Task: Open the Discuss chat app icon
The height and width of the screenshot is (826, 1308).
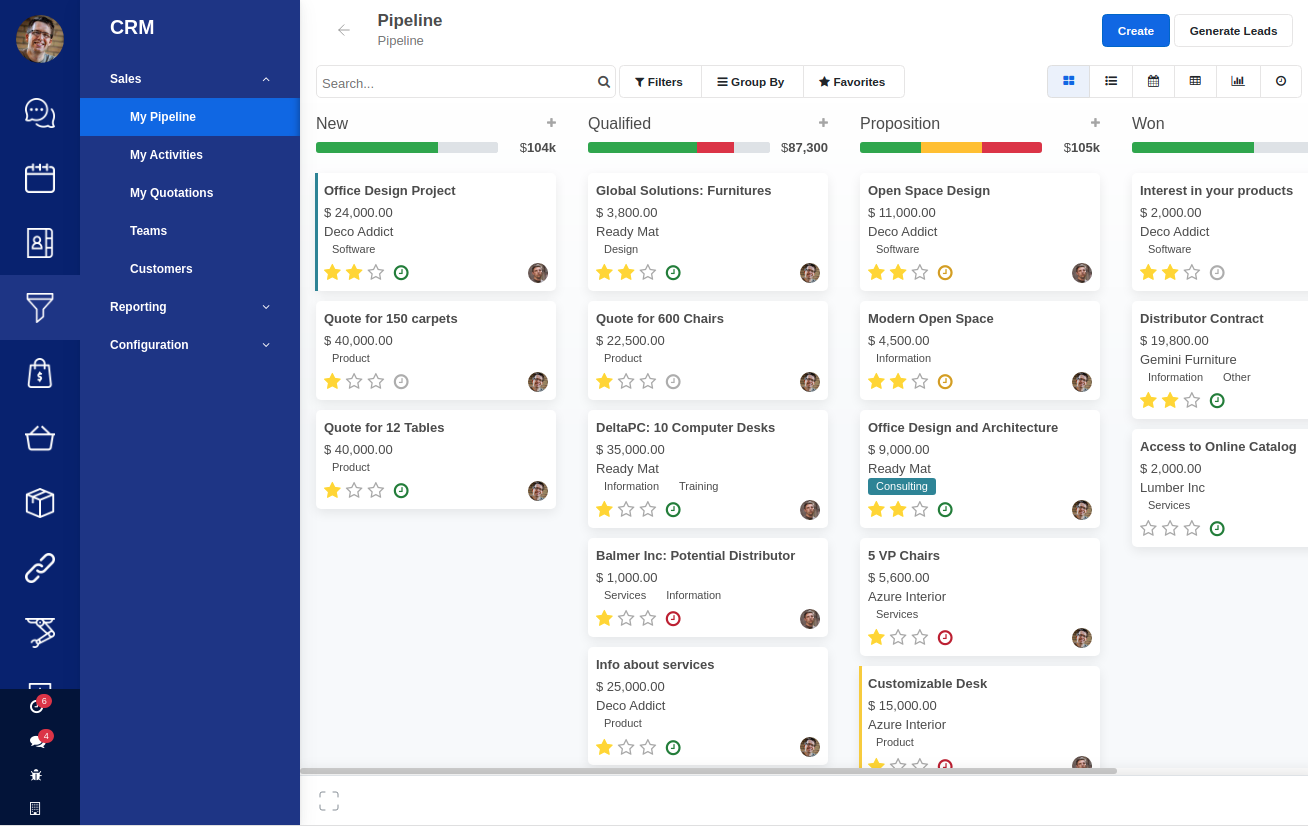Action: pos(40,113)
